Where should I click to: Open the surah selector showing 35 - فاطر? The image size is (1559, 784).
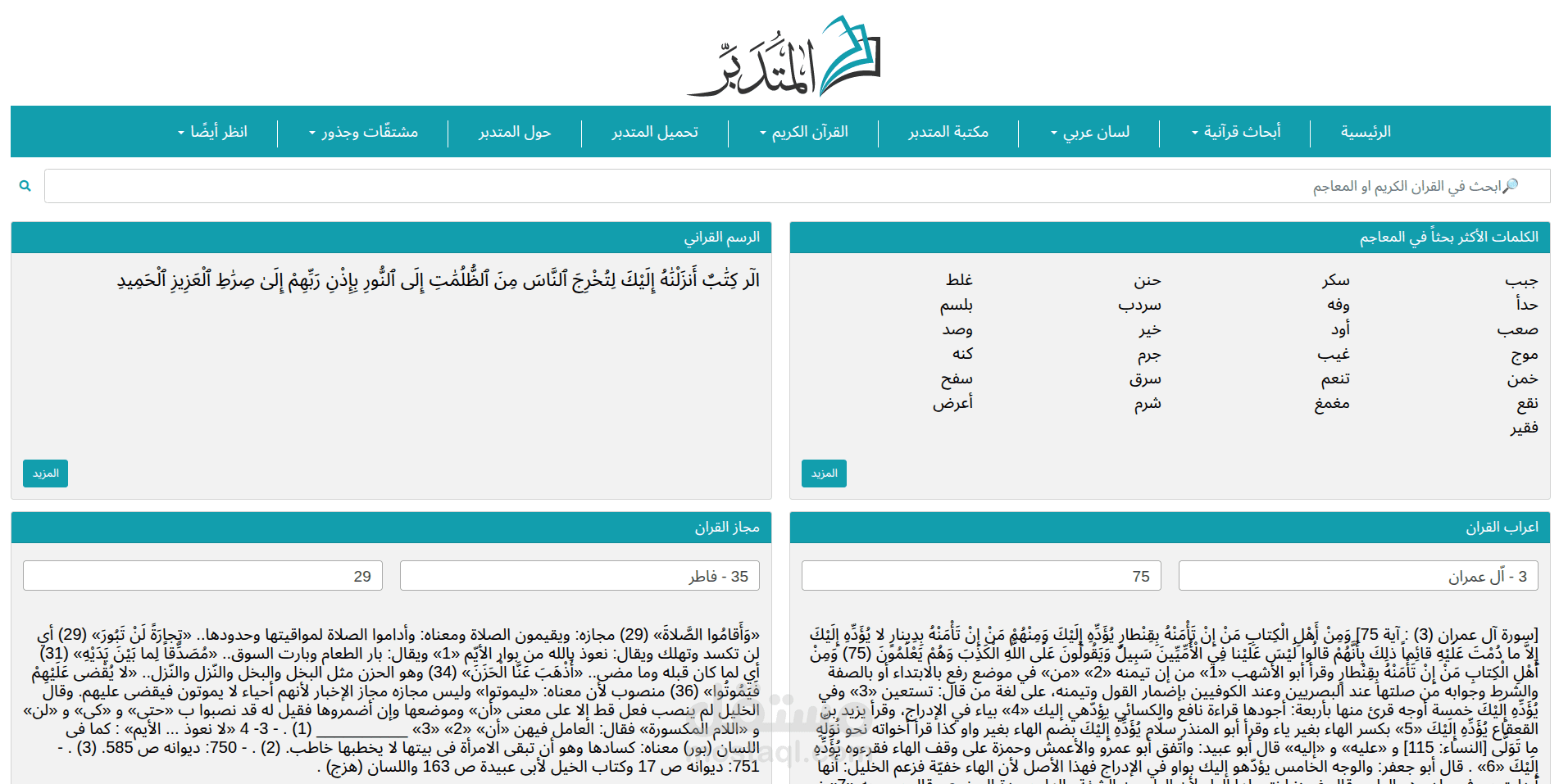[580, 576]
